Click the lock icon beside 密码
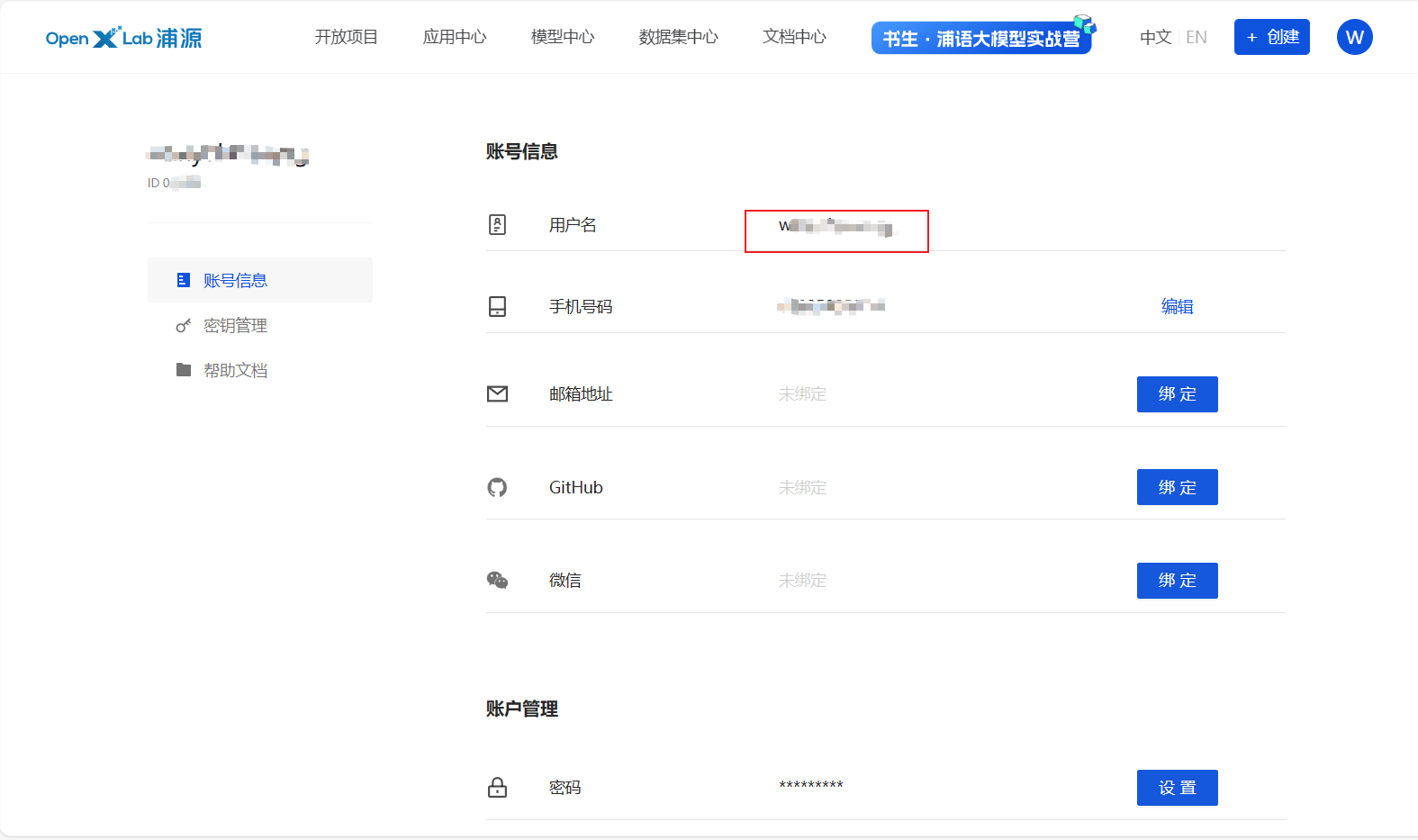 tap(497, 788)
